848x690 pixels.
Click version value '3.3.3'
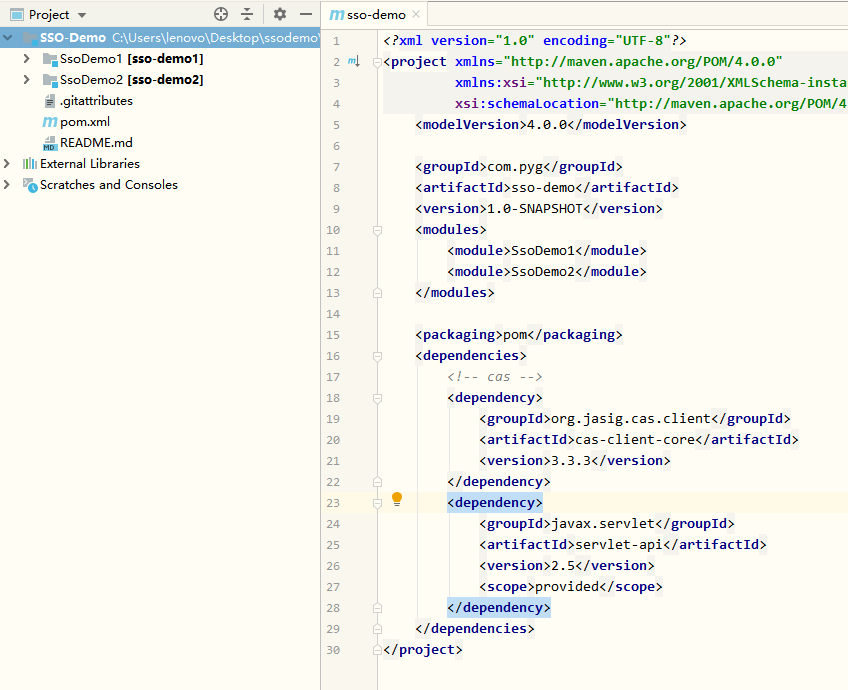pyautogui.click(x=571, y=461)
